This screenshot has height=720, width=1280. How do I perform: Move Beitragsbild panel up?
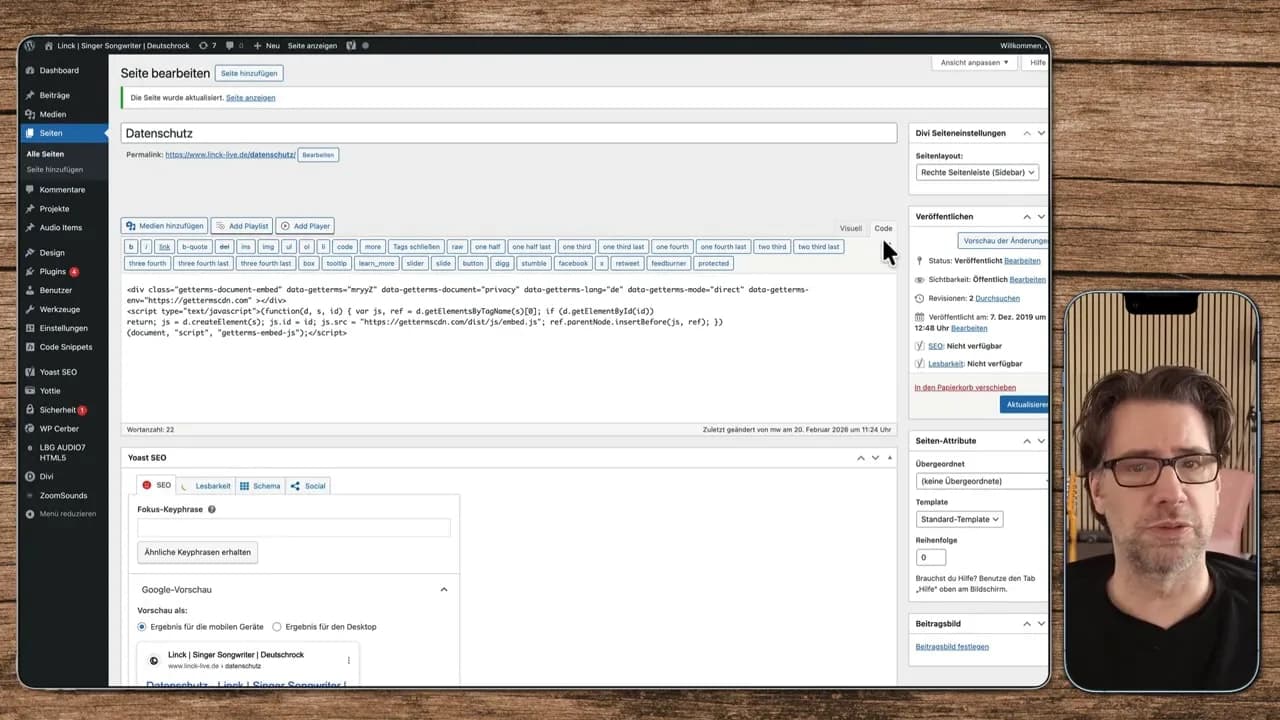(1027, 623)
